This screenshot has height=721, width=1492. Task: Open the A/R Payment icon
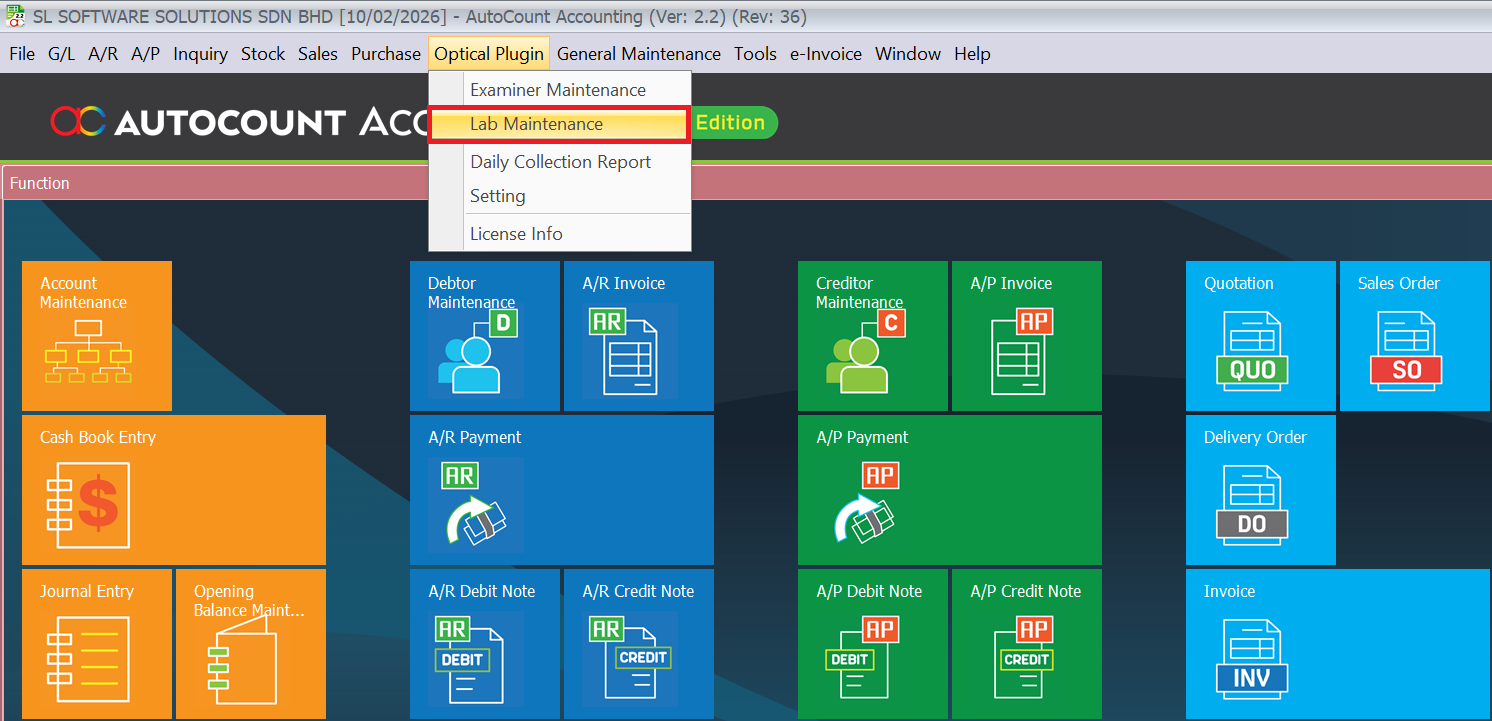(x=474, y=505)
